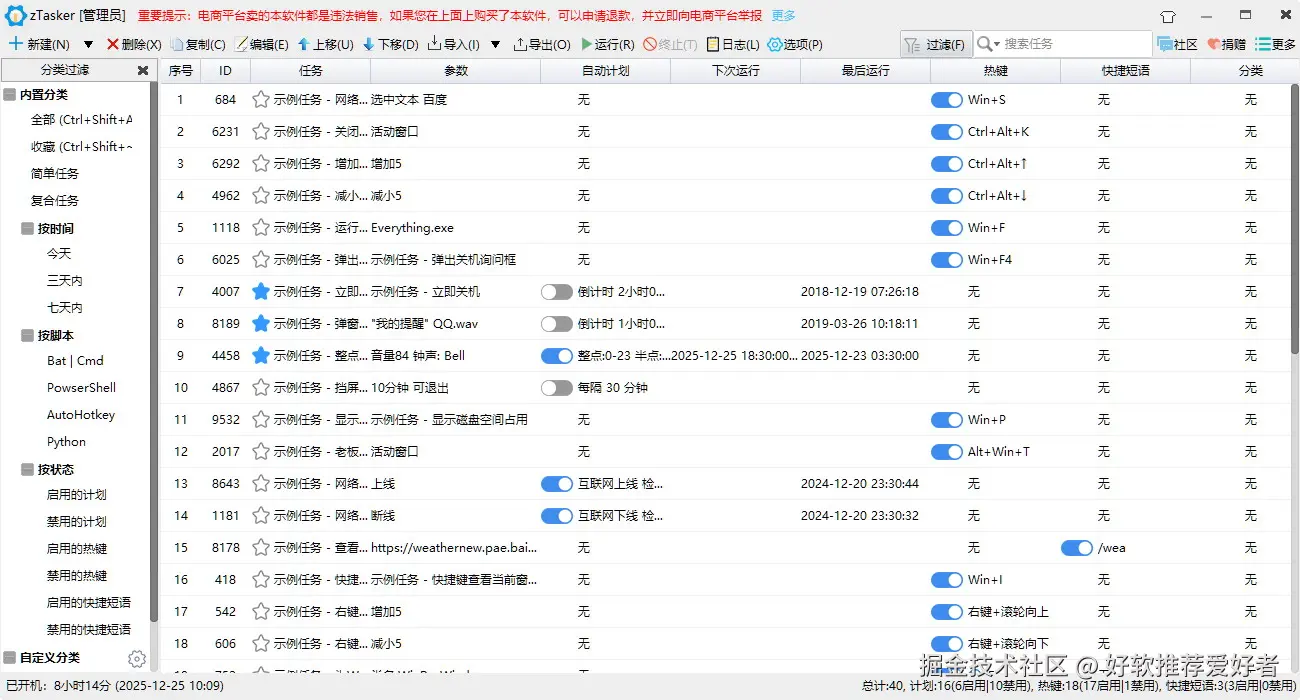This screenshot has width=1300, height=700.
Task: Unstar the task with ID 4007
Action: pos(261,292)
